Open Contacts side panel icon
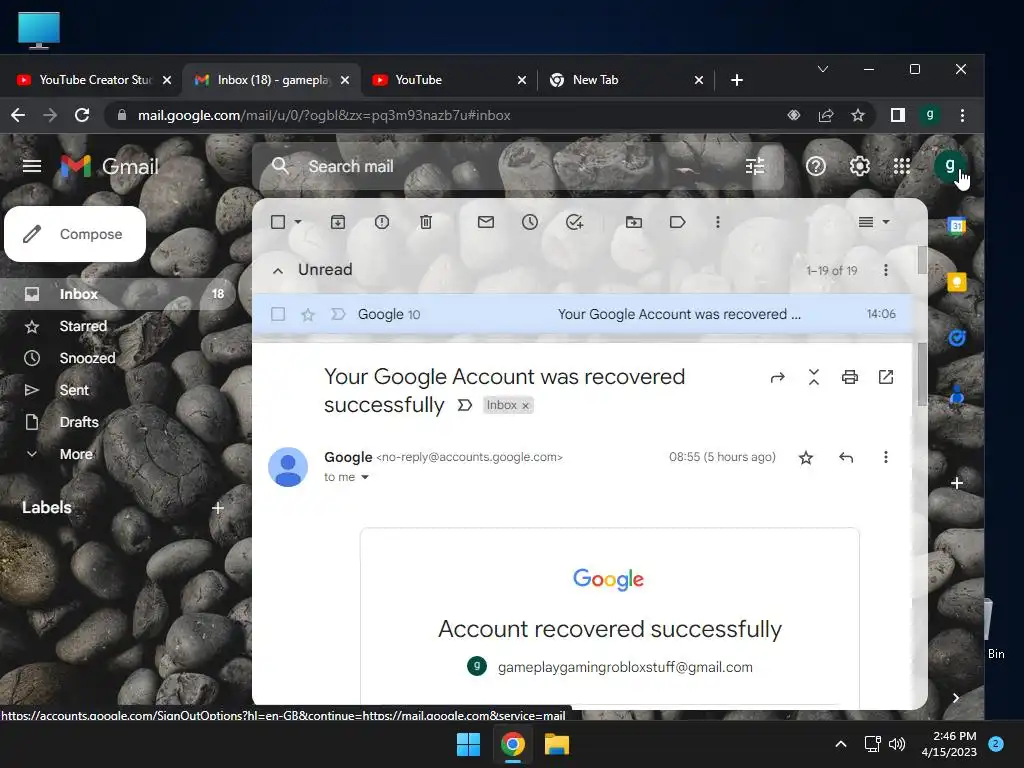 [x=957, y=395]
